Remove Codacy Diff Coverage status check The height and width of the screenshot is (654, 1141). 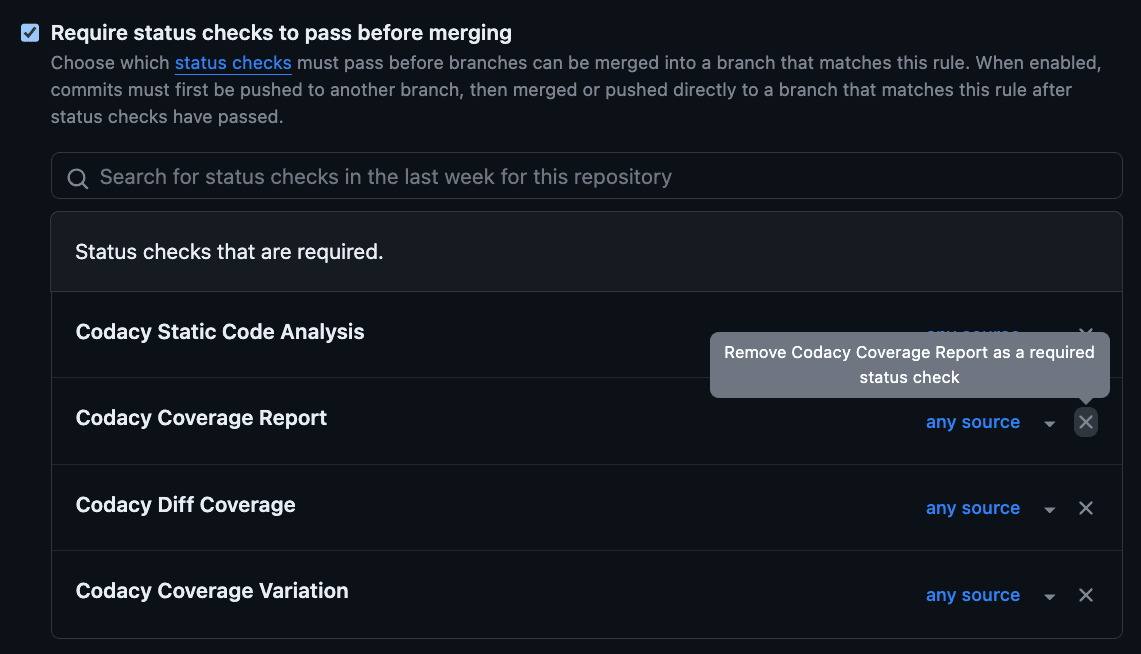click(x=1086, y=507)
